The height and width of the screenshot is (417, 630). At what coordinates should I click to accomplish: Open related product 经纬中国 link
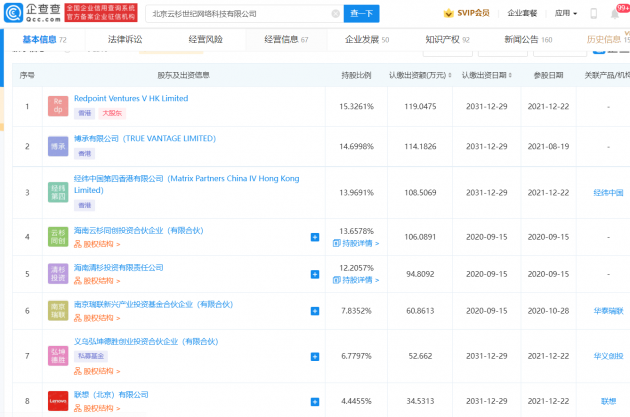[x=608, y=193]
